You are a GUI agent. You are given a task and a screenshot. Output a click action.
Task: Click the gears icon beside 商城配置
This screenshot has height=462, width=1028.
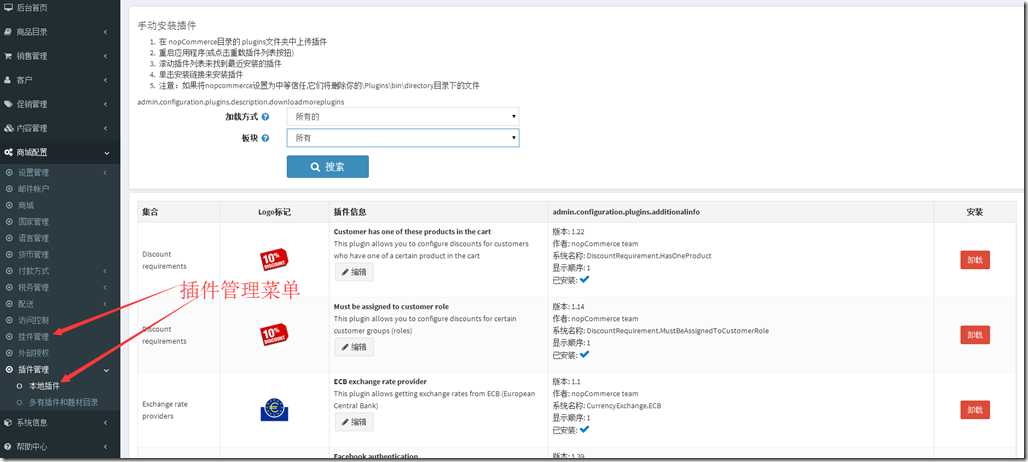pyautogui.click(x=8, y=153)
